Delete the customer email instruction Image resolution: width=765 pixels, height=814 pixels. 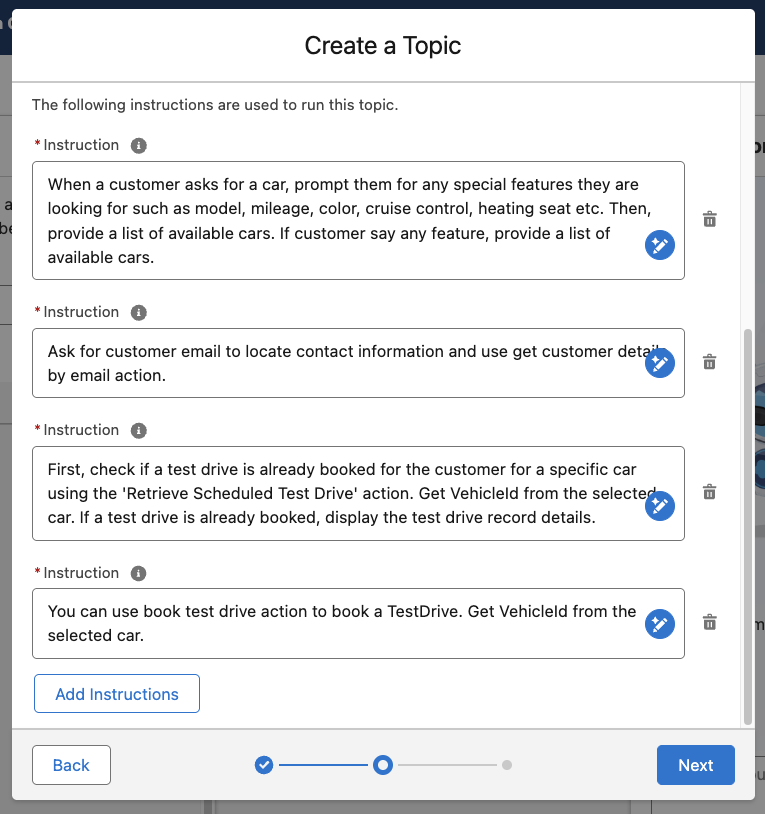(710, 362)
